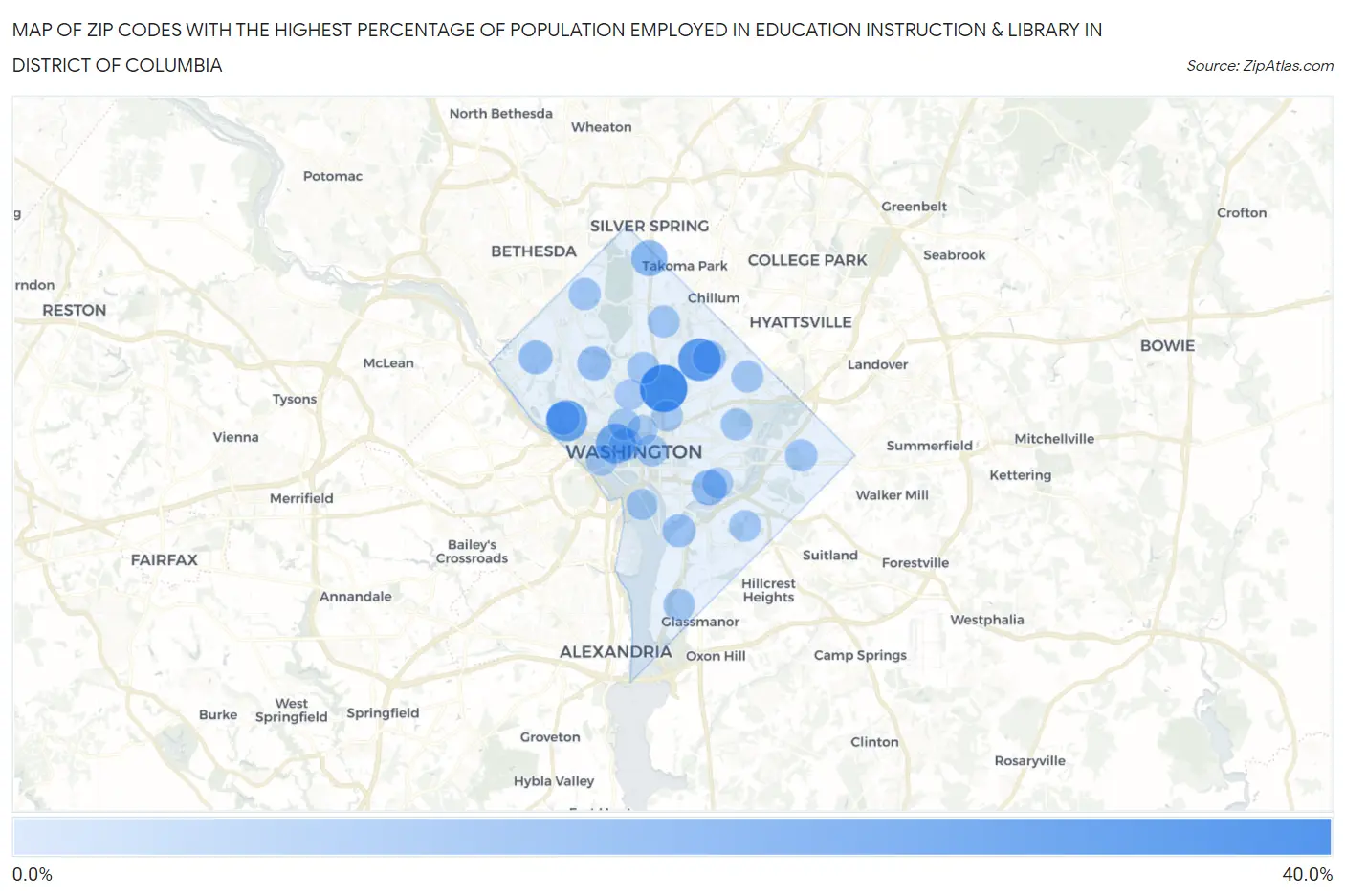Click the Landover map label
1345x896 pixels.
[x=878, y=364]
